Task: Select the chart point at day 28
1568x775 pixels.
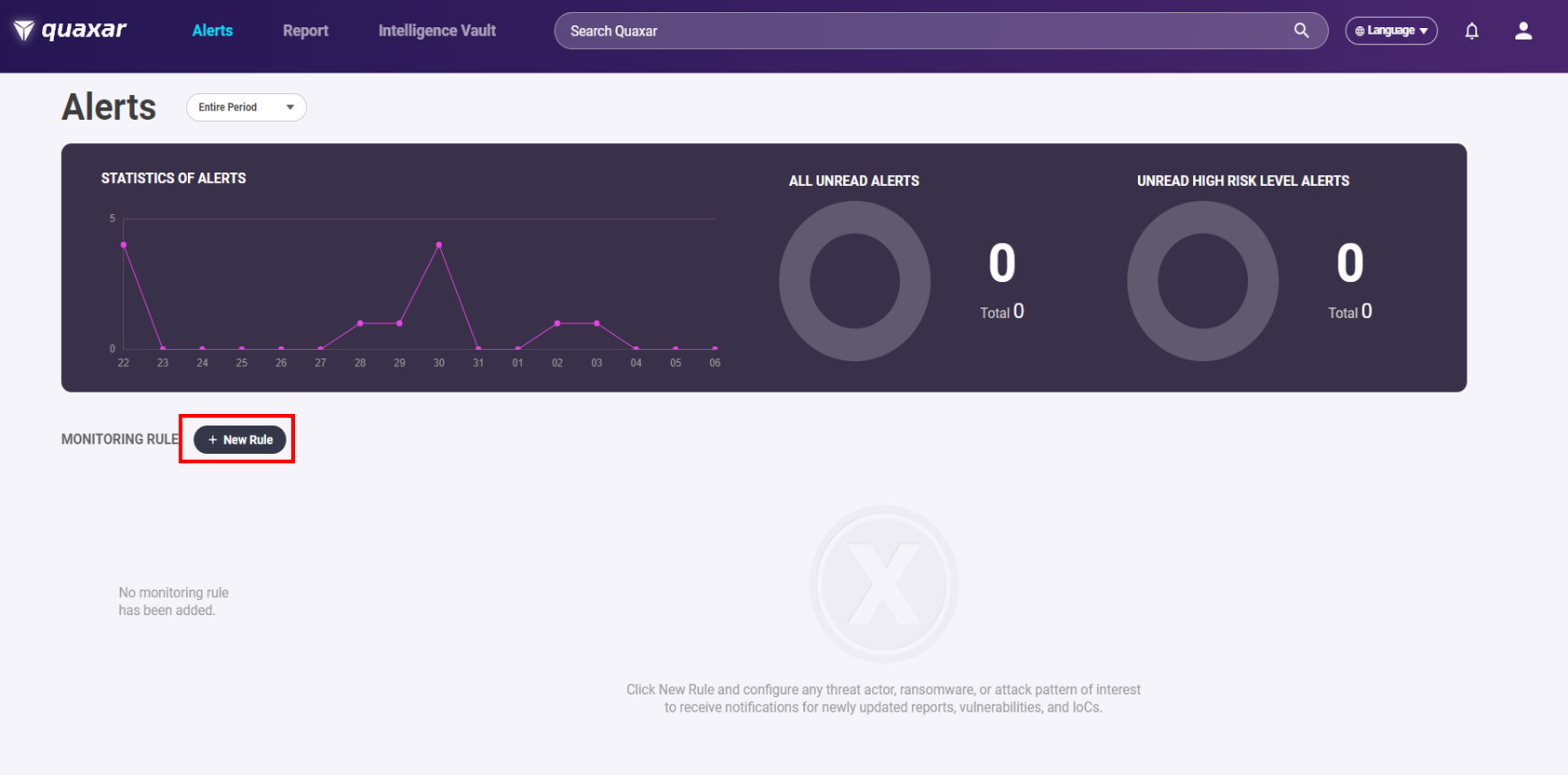Action: pos(360,323)
